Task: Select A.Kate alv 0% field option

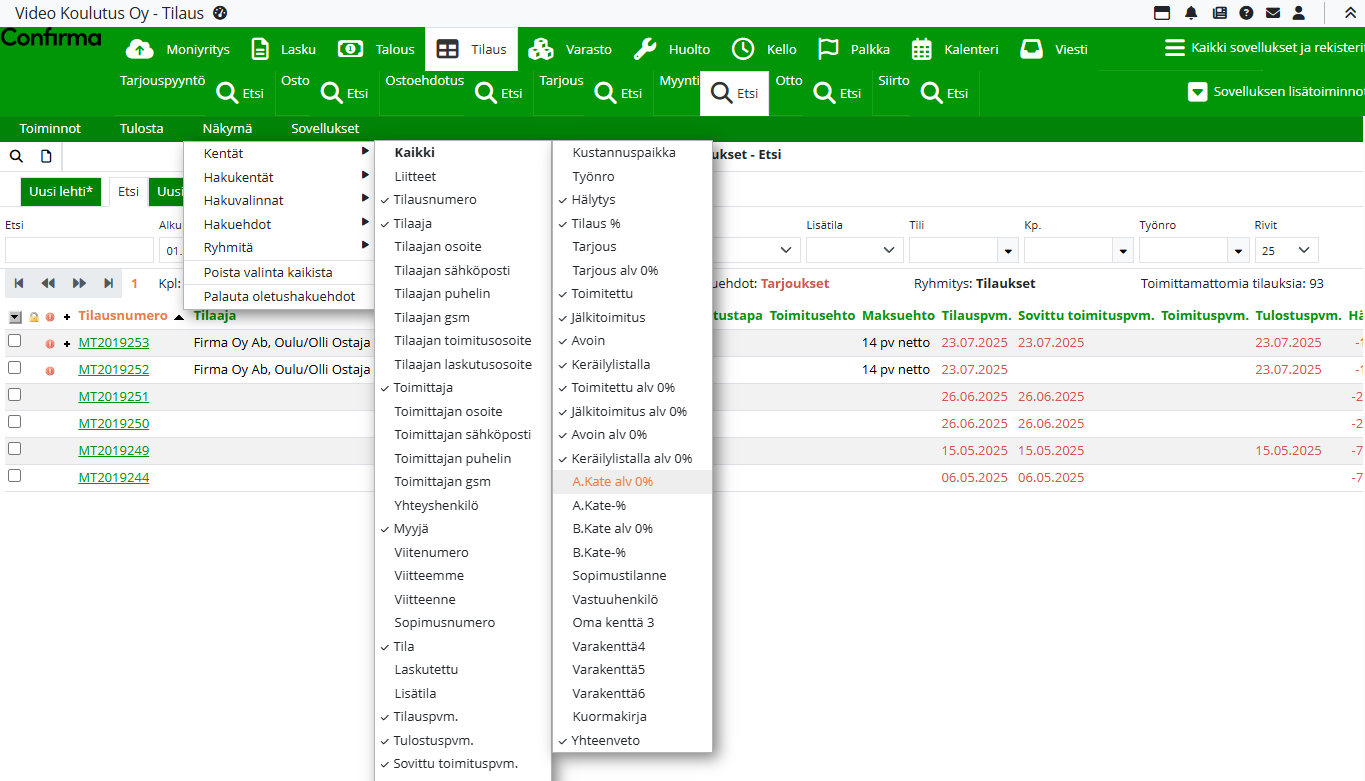Action: pos(612,482)
